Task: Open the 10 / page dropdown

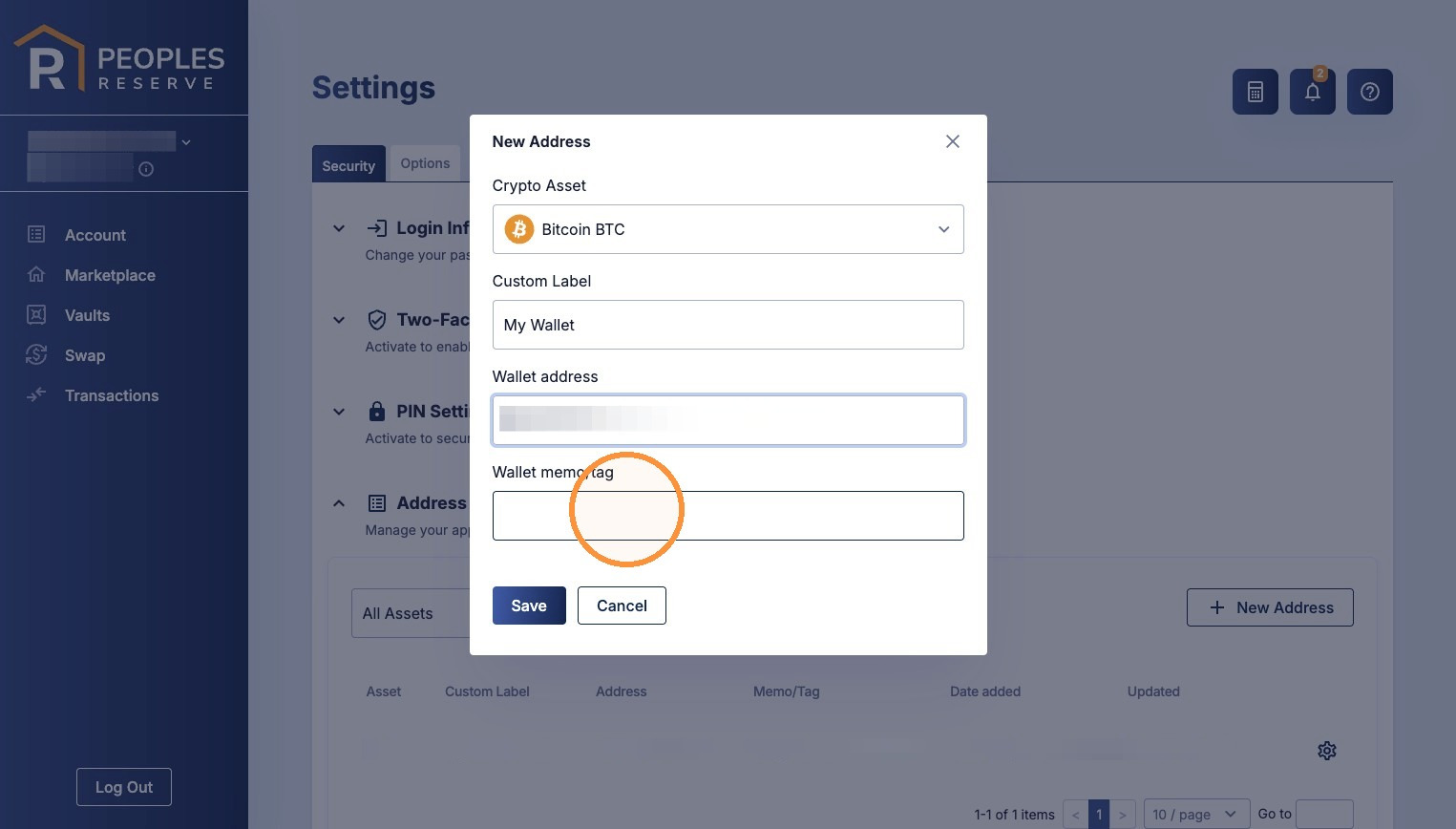Action: tap(1196, 814)
